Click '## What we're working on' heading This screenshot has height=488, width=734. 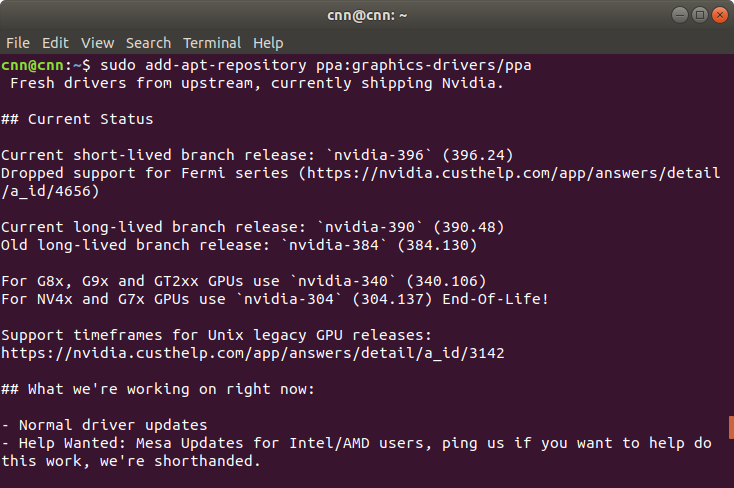(158, 389)
